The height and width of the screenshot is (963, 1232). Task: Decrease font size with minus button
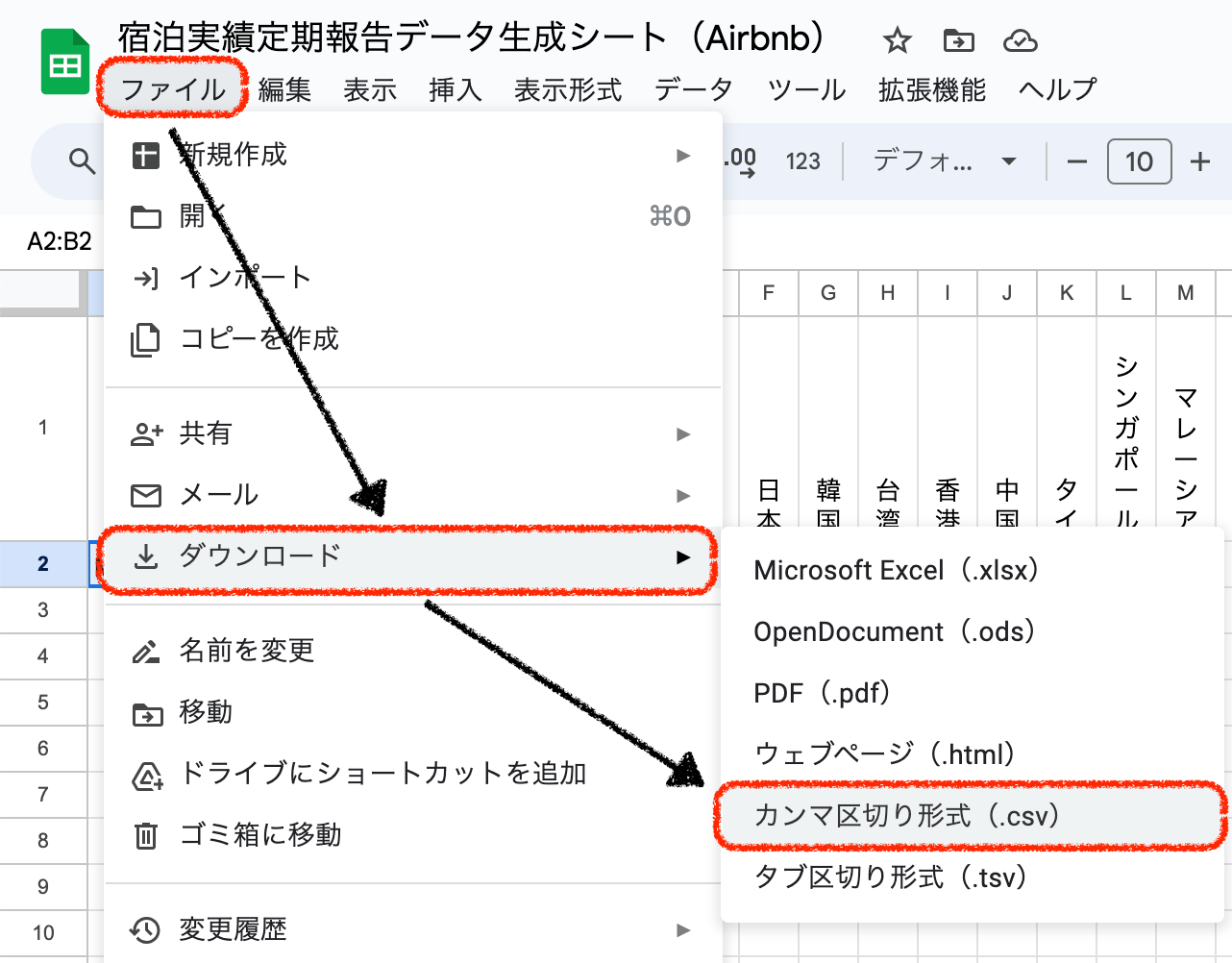click(x=1077, y=161)
